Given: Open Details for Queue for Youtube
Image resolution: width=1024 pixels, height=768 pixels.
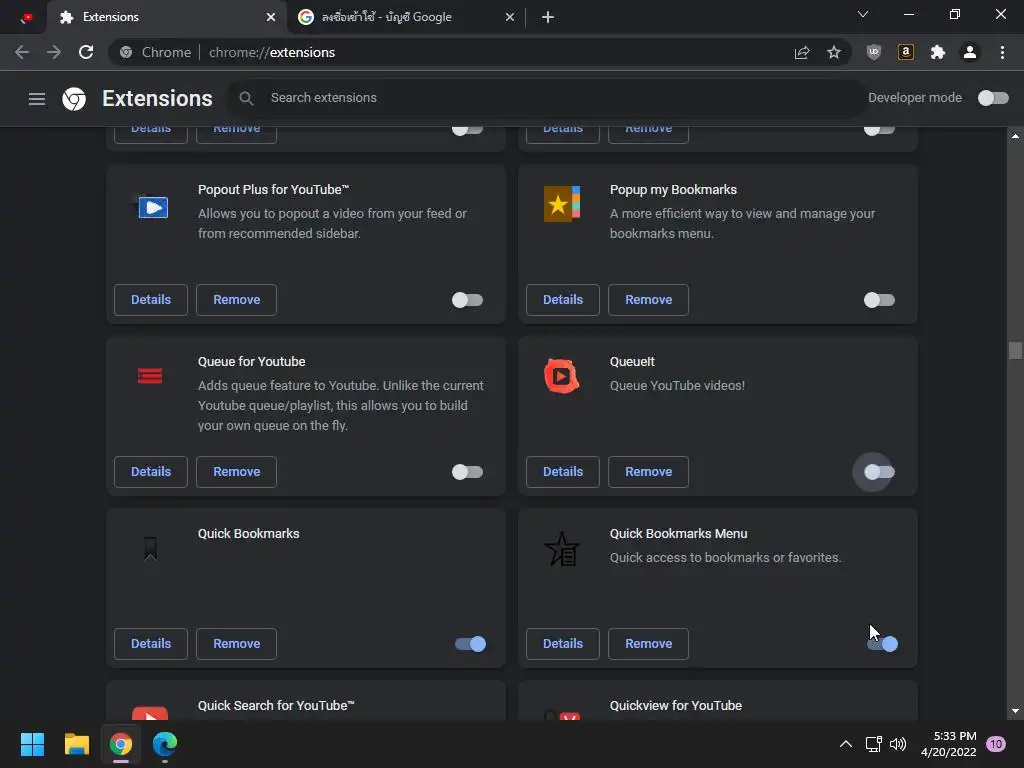Looking at the screenshot, I should point(151,472).
